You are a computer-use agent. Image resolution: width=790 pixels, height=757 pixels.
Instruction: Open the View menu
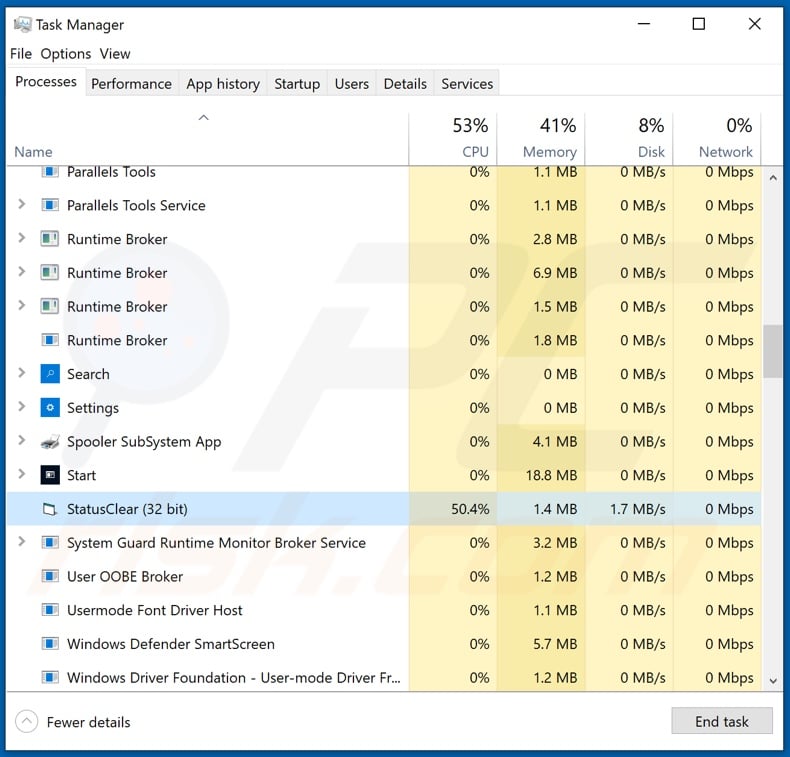[115, 53]
